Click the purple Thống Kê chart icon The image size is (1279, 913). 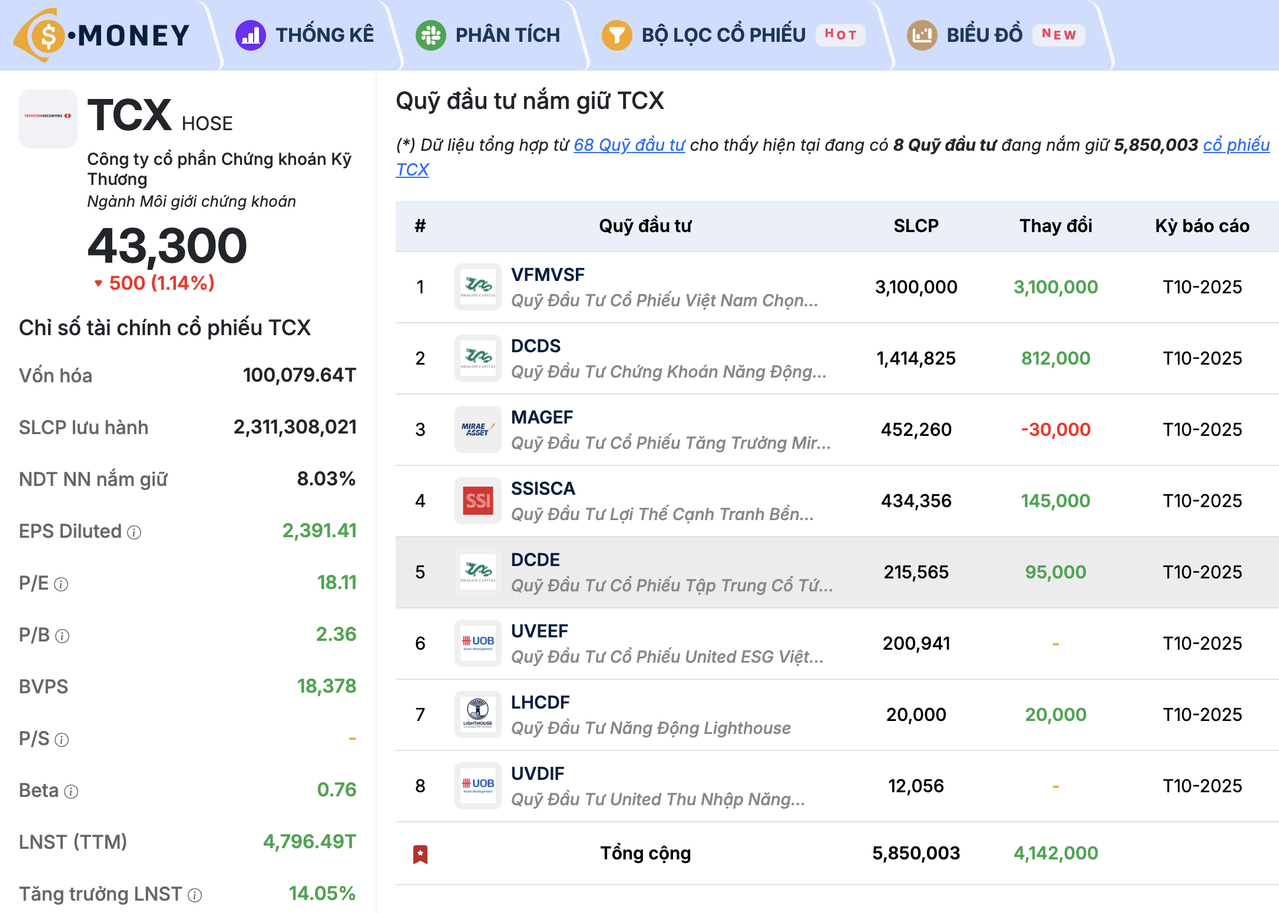(250, 35)
